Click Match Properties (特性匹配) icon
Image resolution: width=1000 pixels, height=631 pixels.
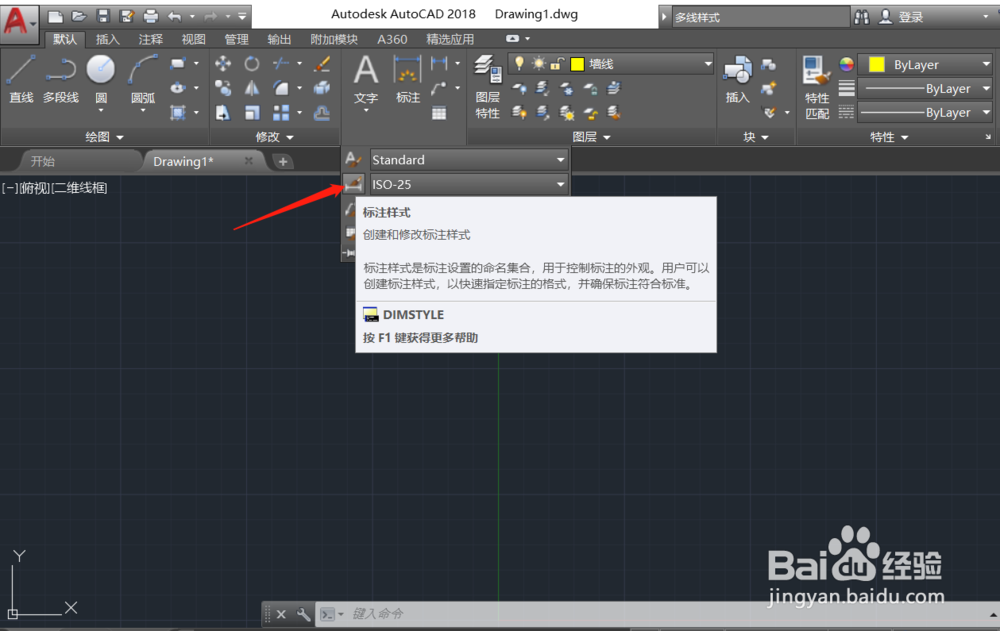[x=816, y=87]
